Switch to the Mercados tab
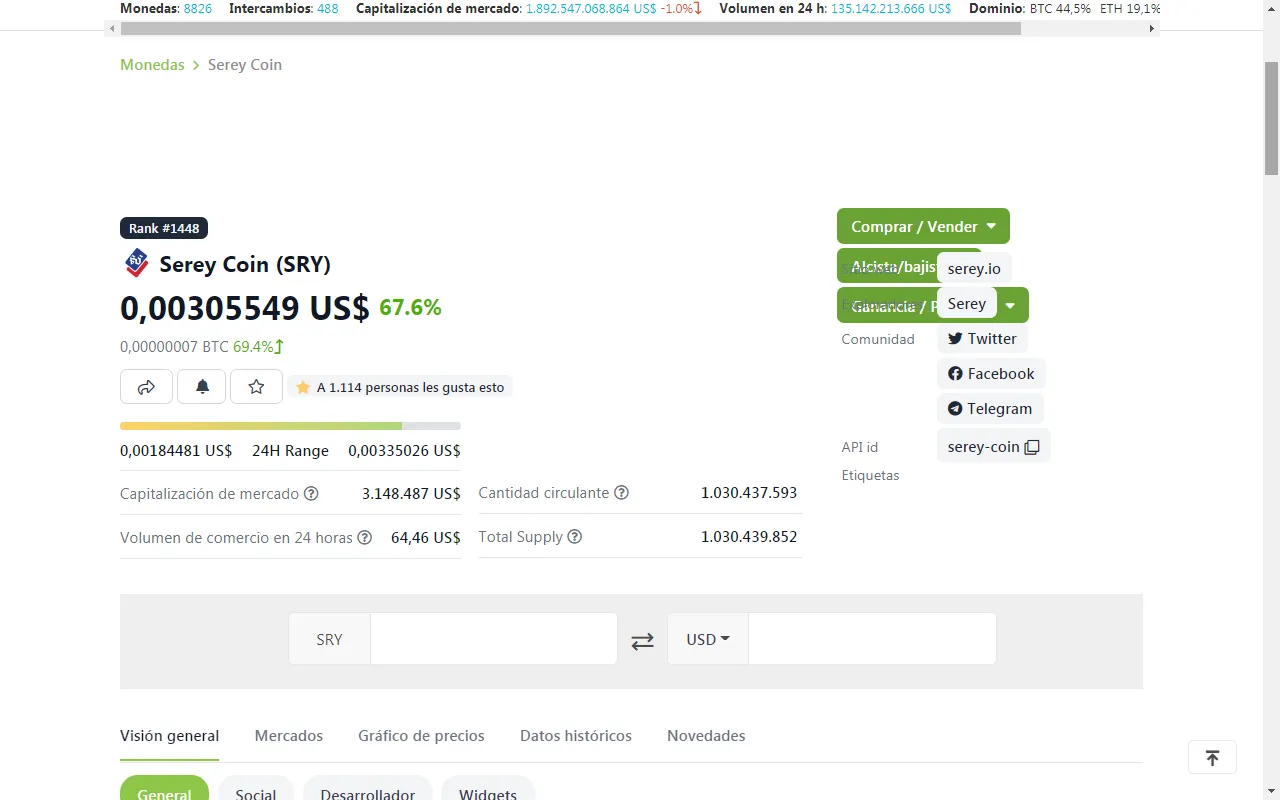Image resolution: width=1280 pixels, height=800 pixels. [x=289, y=736]
